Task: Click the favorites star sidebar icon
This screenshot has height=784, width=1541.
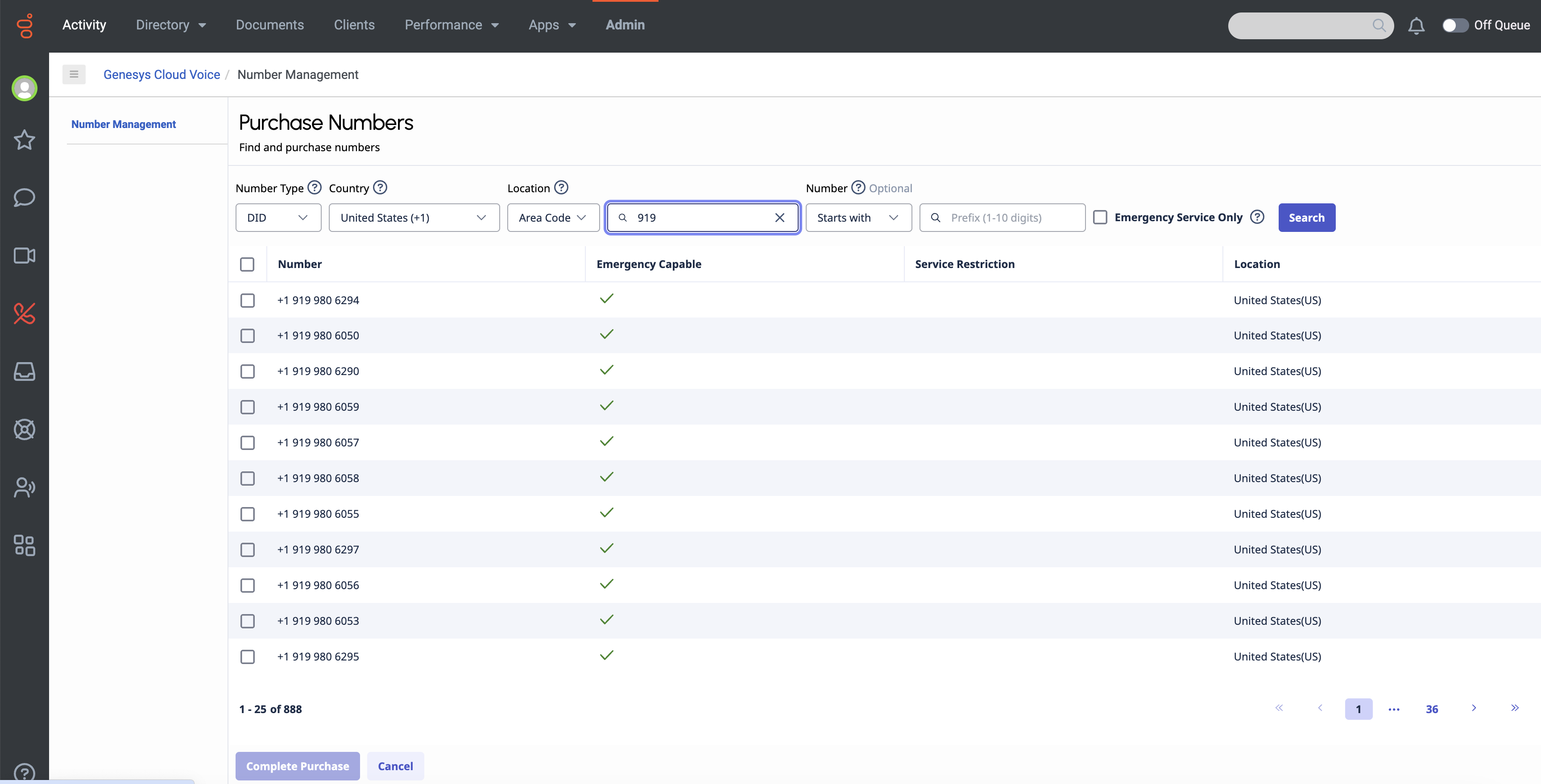Action: [x=25, y=140]
